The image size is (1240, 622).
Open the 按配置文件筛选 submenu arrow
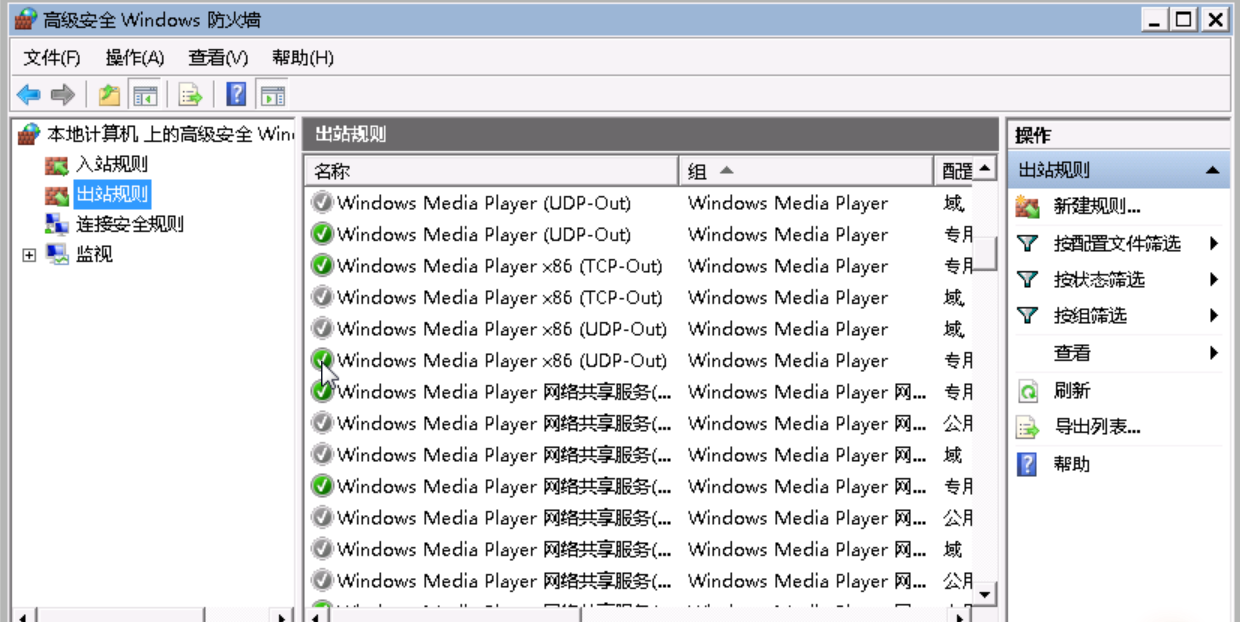pyautogui.click(x=1214, y=243)
